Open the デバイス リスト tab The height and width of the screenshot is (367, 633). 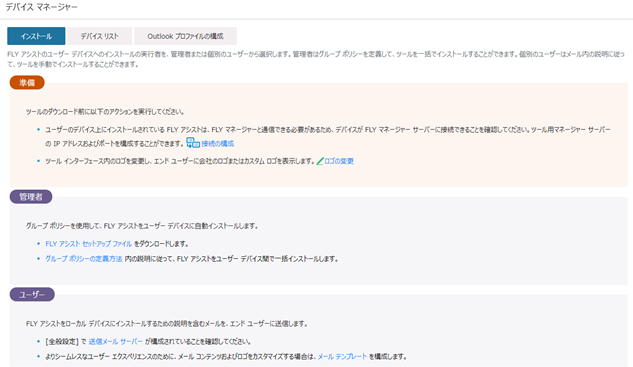(99, 36)
